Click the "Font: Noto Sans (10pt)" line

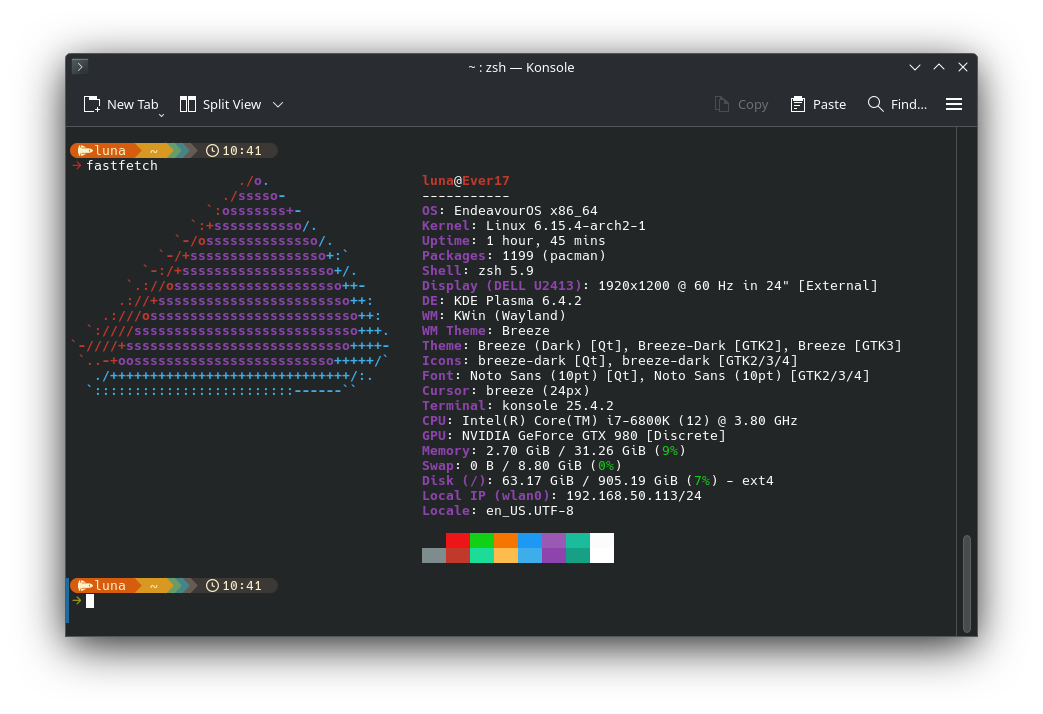tap(646, 376)
